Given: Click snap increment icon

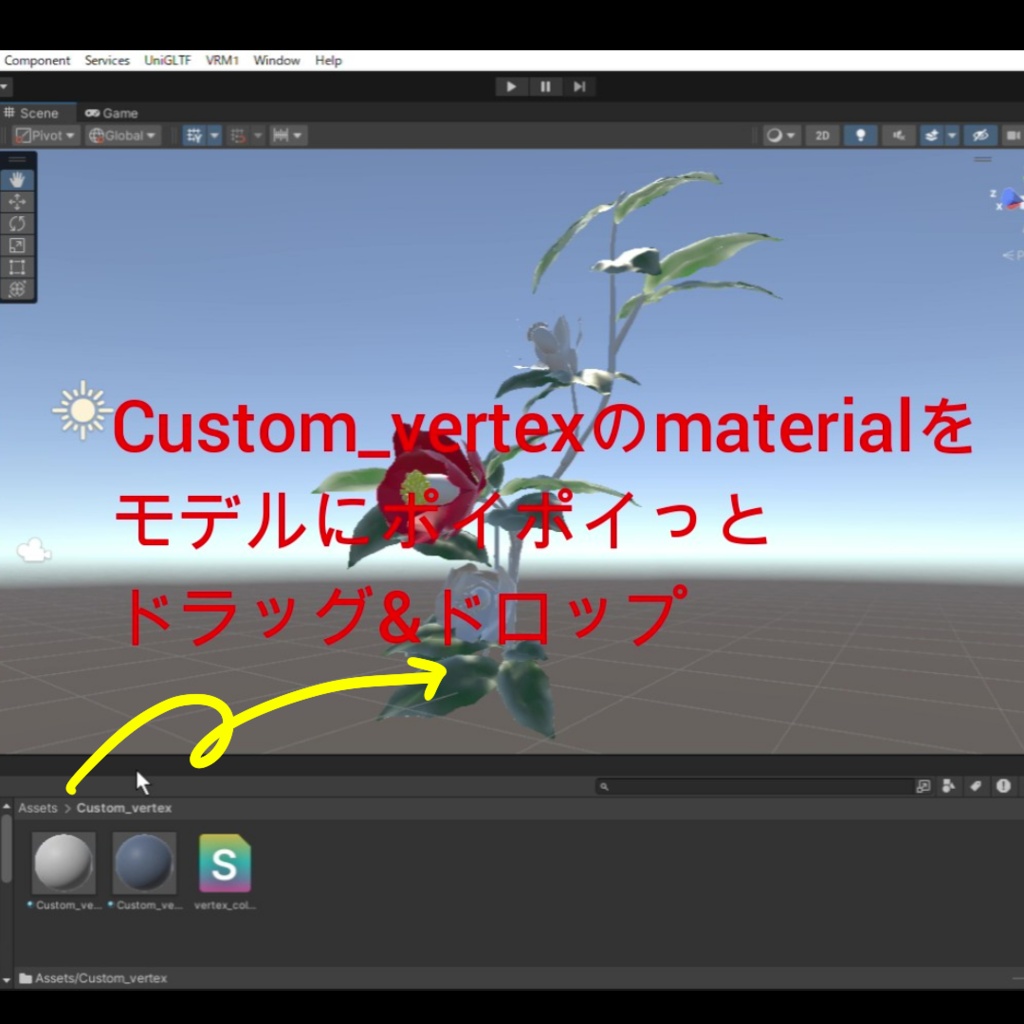Looking at the screenshot, I should point(238,135).
